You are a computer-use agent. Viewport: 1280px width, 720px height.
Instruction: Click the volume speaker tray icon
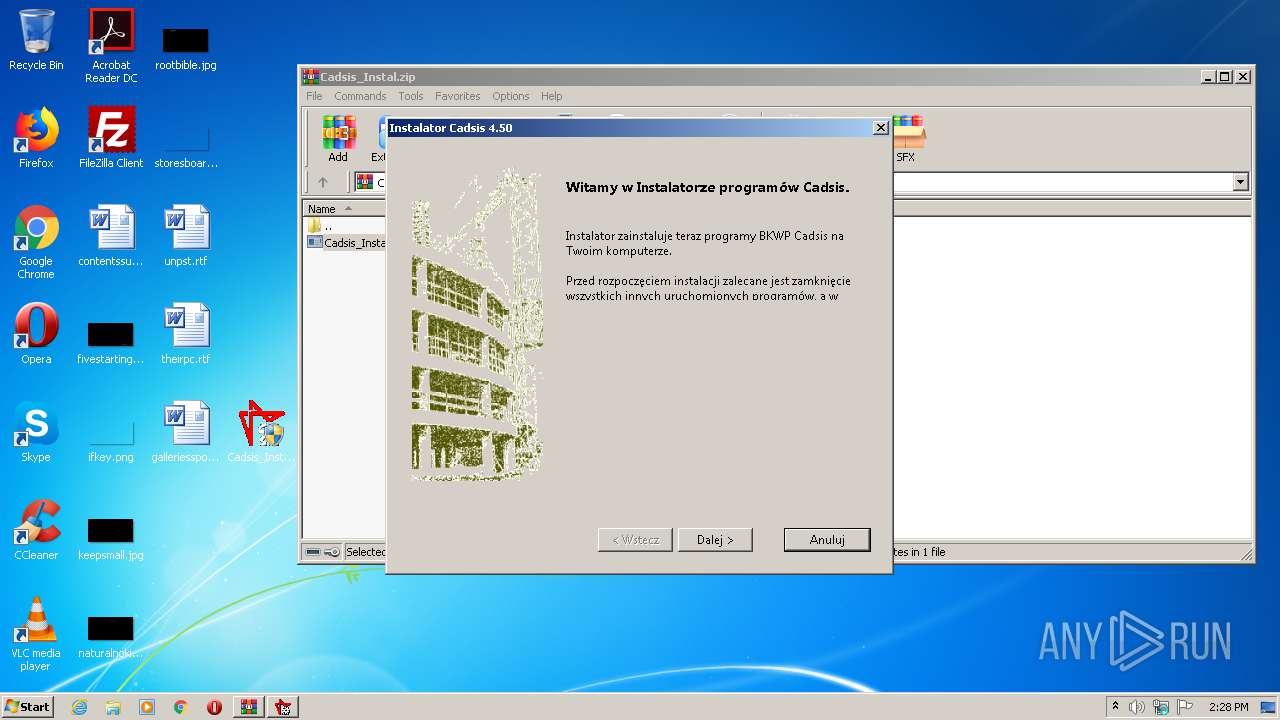click(x=1137, y=707)
